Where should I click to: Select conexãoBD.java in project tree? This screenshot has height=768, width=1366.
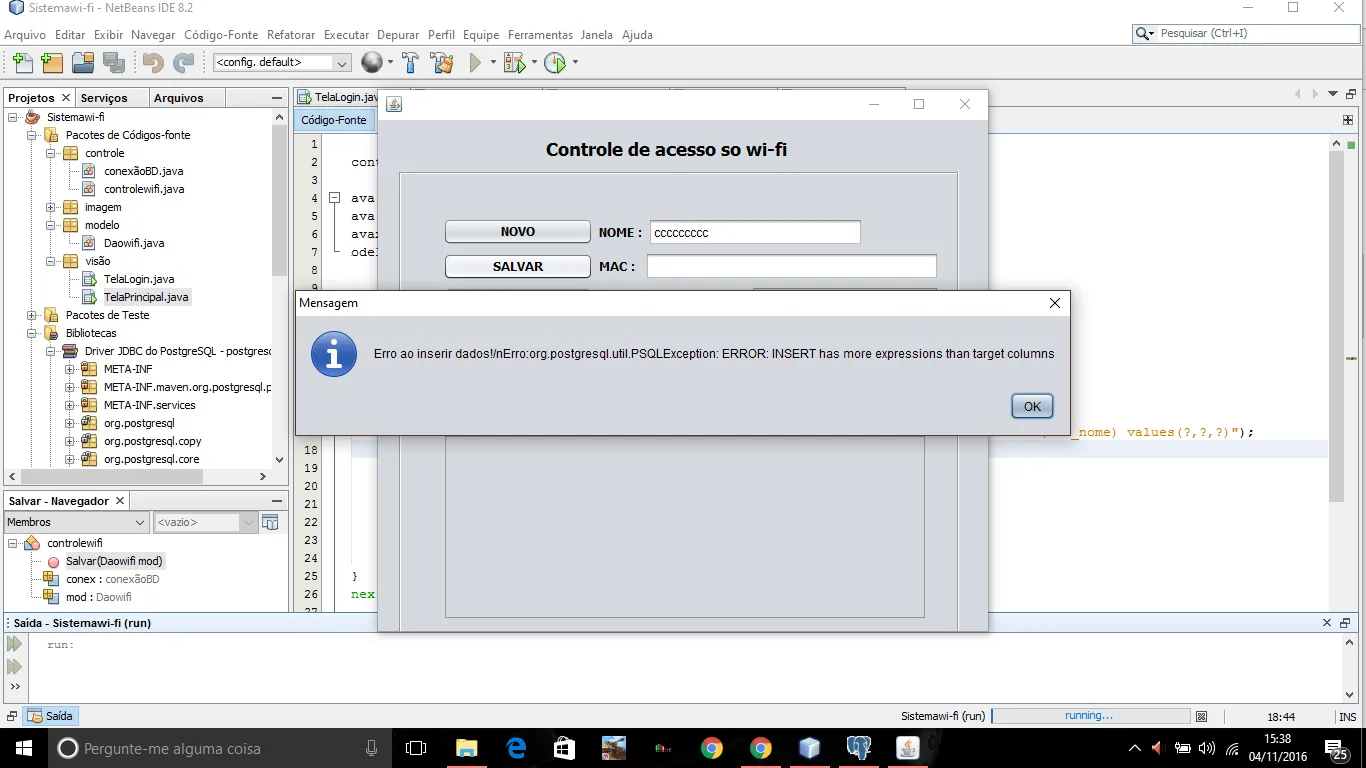point(144,171)
